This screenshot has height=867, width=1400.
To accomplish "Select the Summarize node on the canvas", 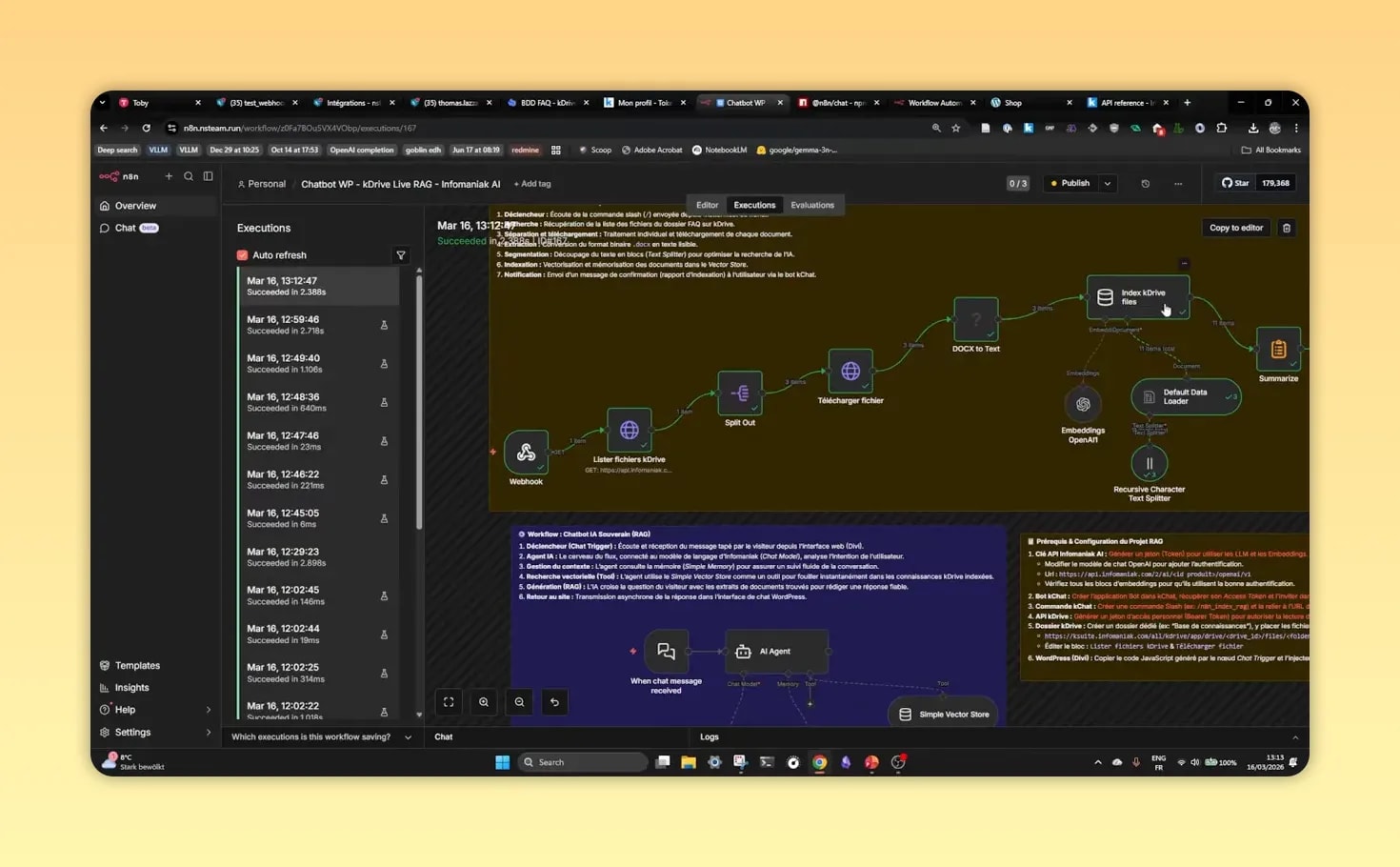I will pos(1277,348).
